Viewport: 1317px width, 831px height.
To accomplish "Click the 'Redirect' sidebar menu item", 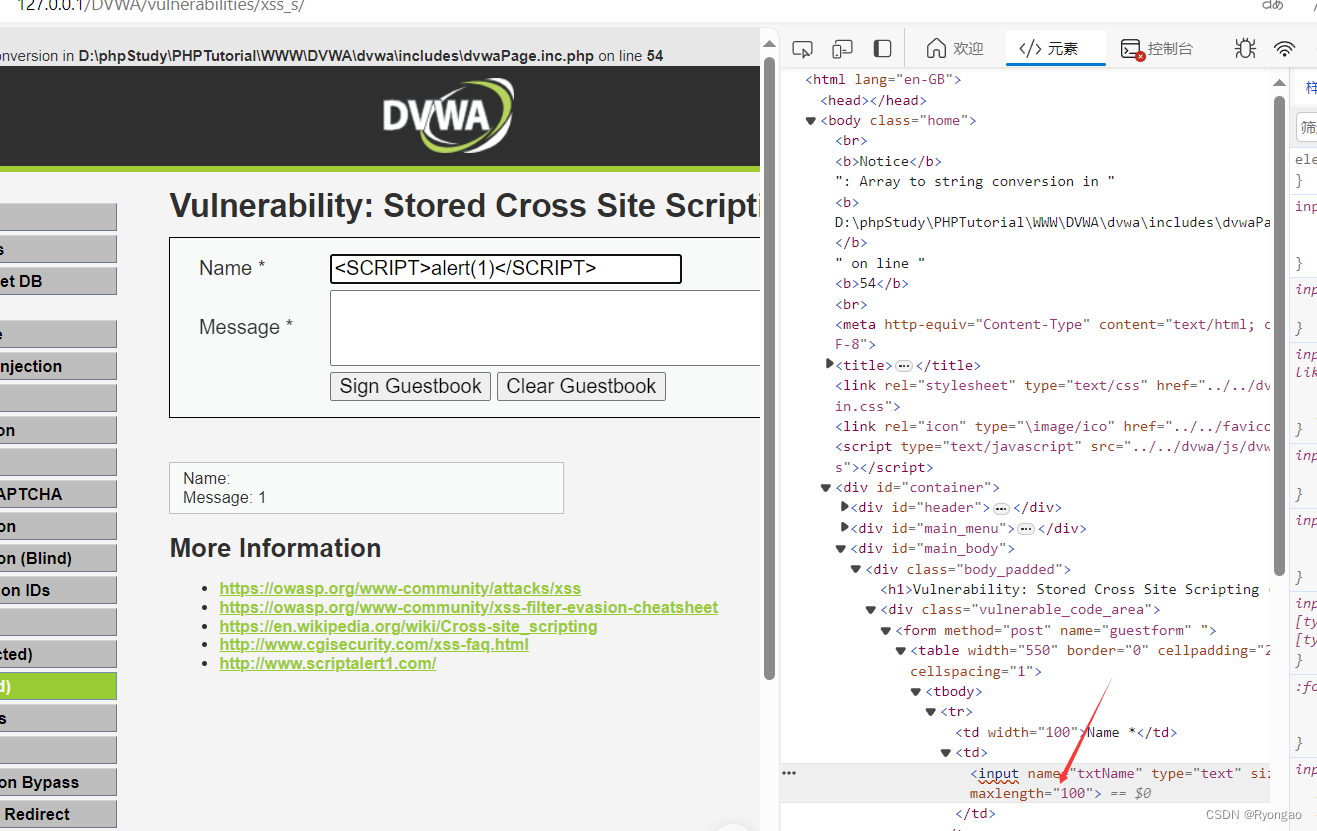I will (58, 814).
